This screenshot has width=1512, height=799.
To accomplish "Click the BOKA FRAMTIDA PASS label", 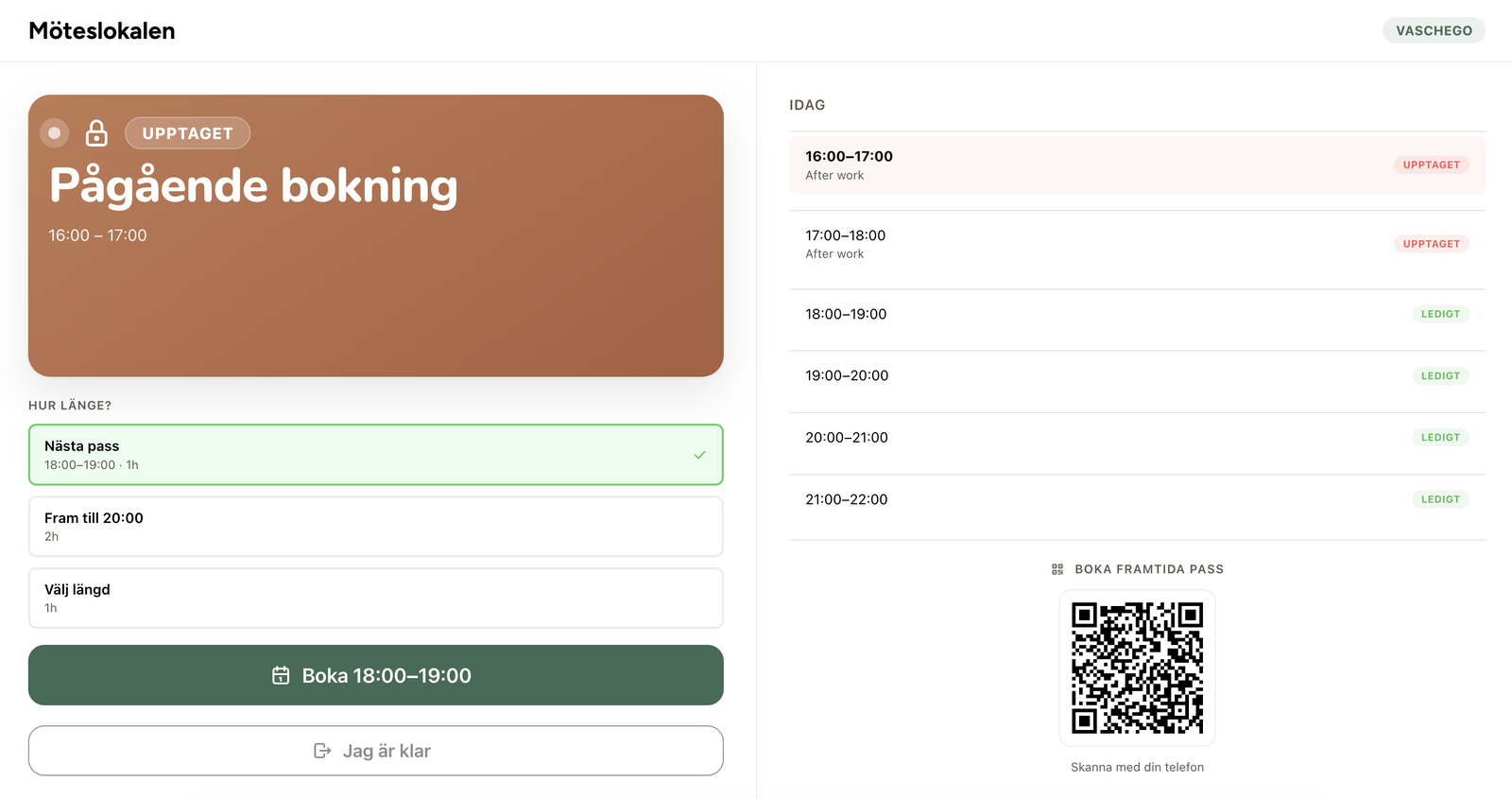I will [1149, 569].
